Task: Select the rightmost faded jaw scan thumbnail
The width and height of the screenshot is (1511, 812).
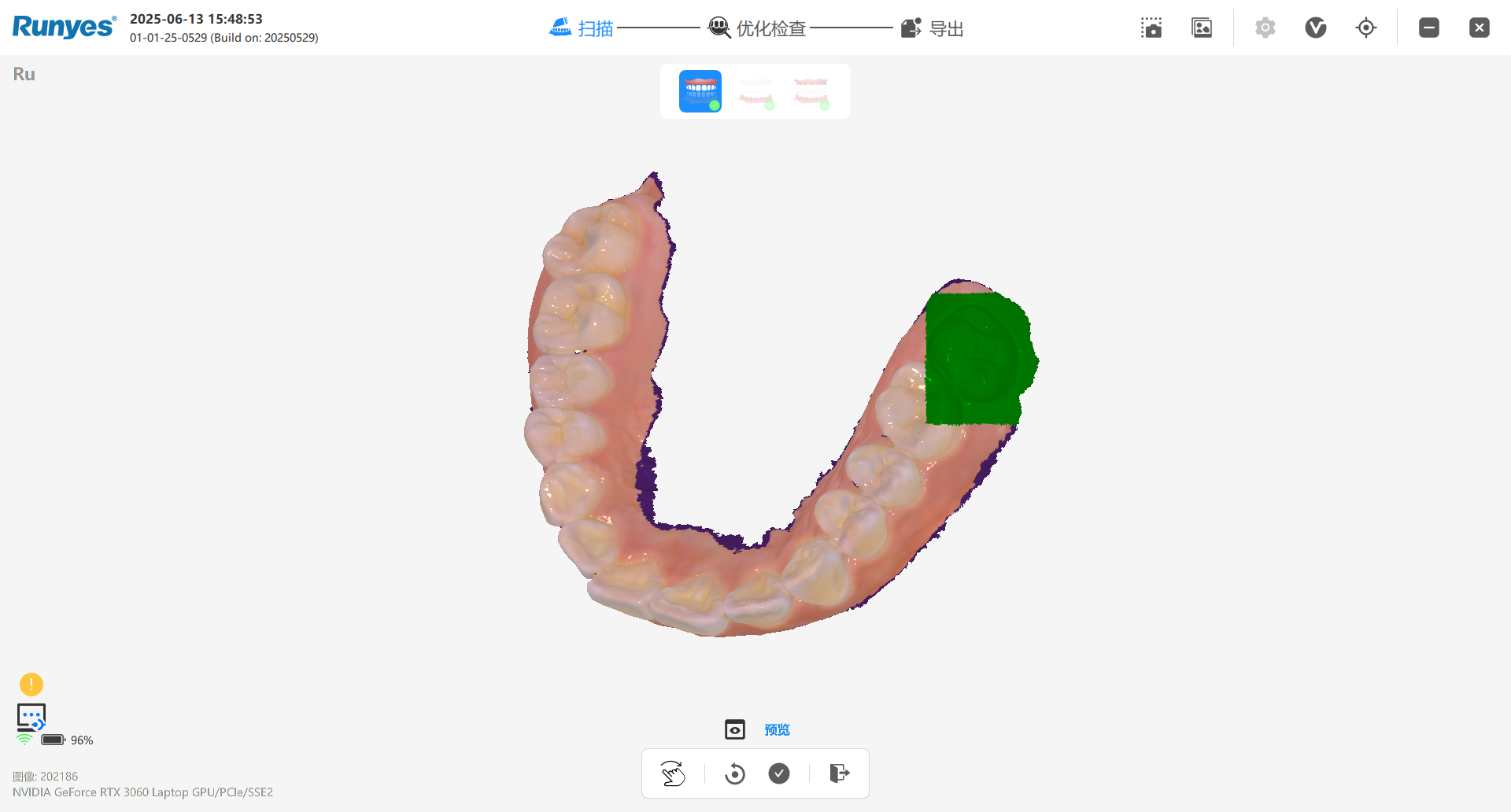Action: tap(811, 91)
